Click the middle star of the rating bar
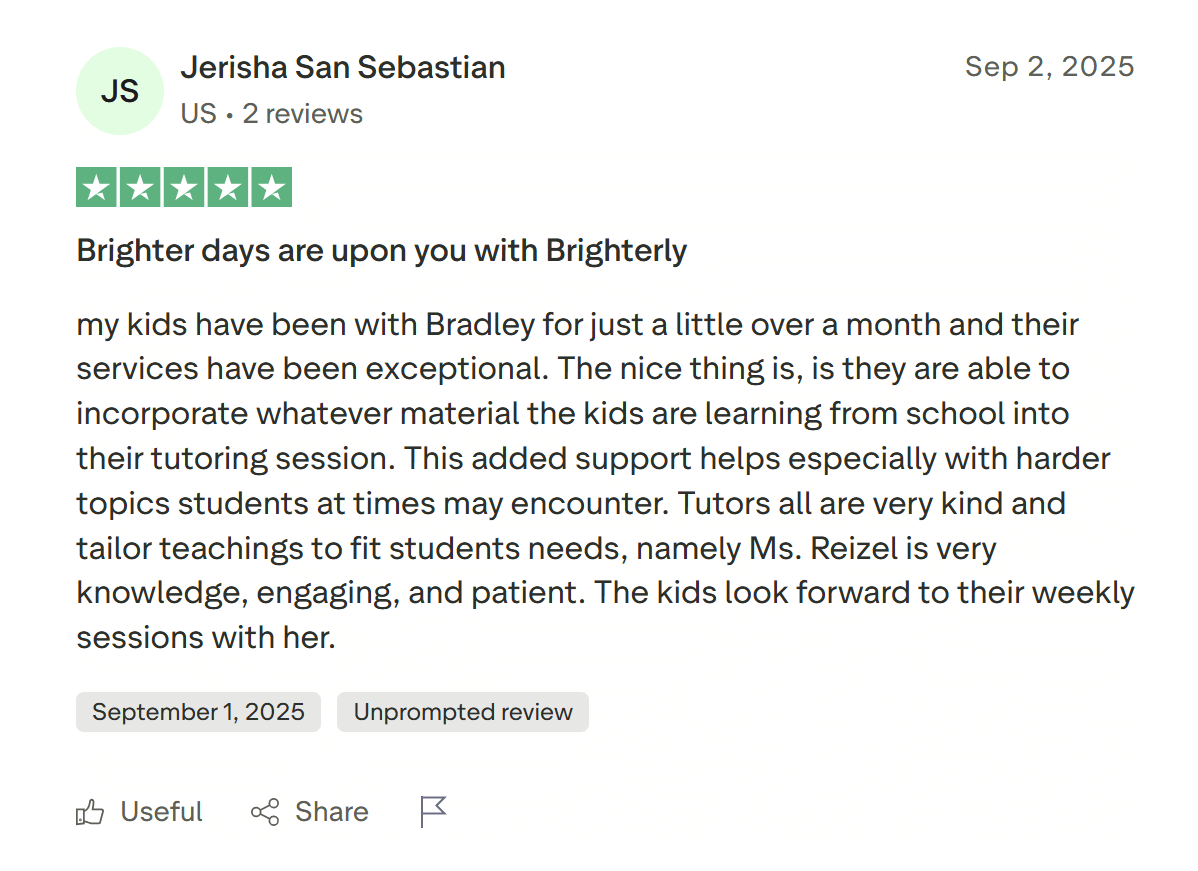The image size is (1198, 871). 184,187
